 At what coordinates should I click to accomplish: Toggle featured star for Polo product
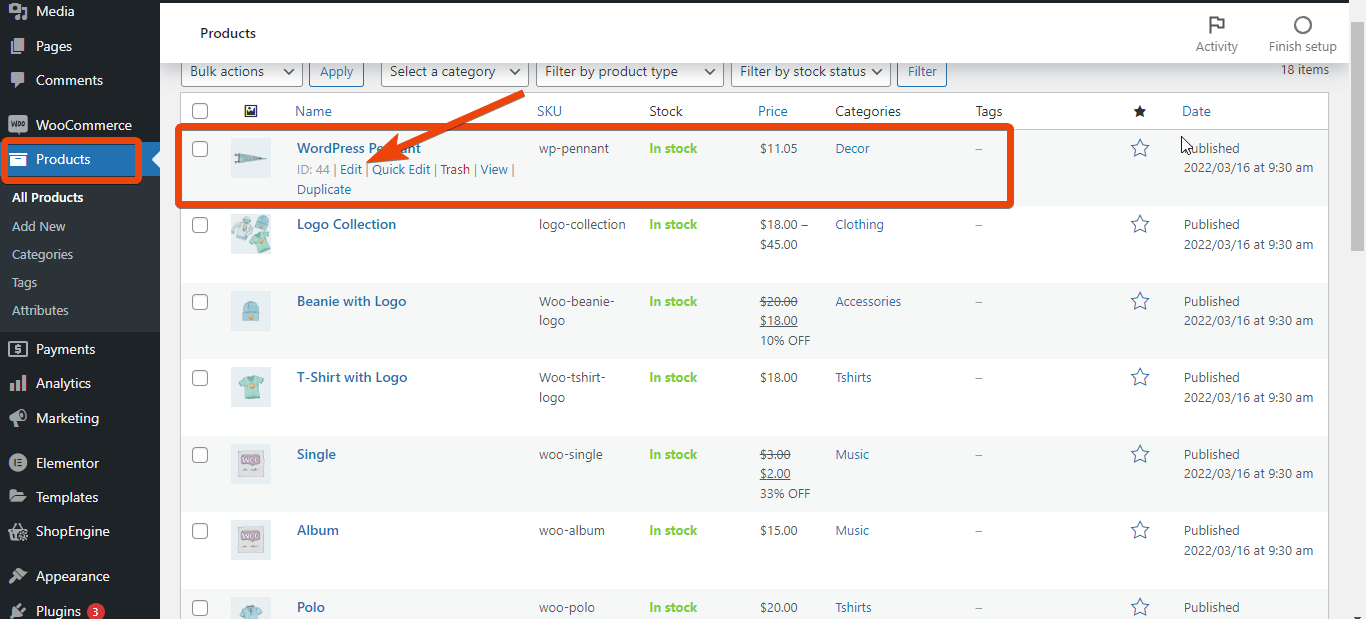coord(1140,607)
